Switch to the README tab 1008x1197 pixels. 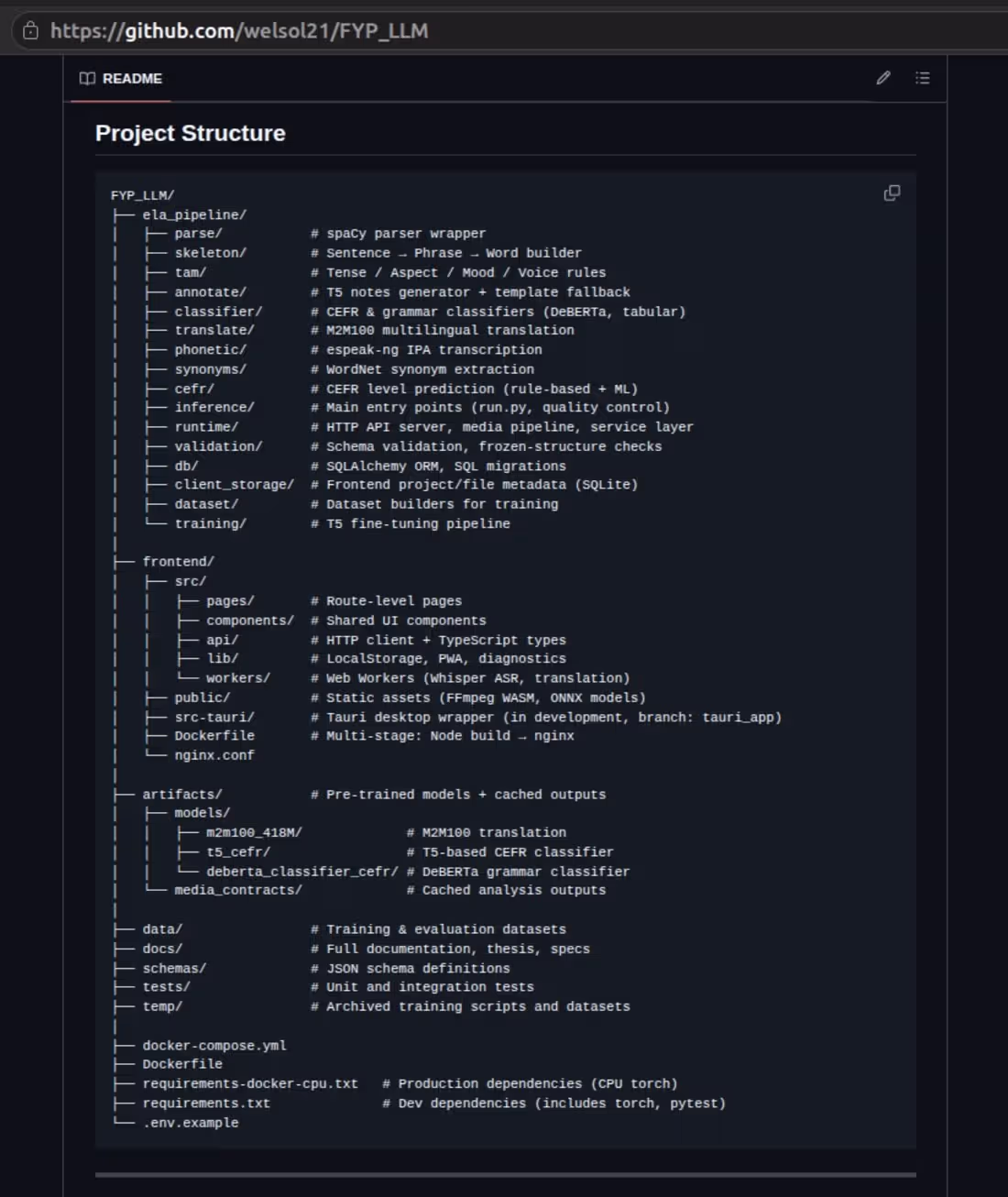(132, 79)
